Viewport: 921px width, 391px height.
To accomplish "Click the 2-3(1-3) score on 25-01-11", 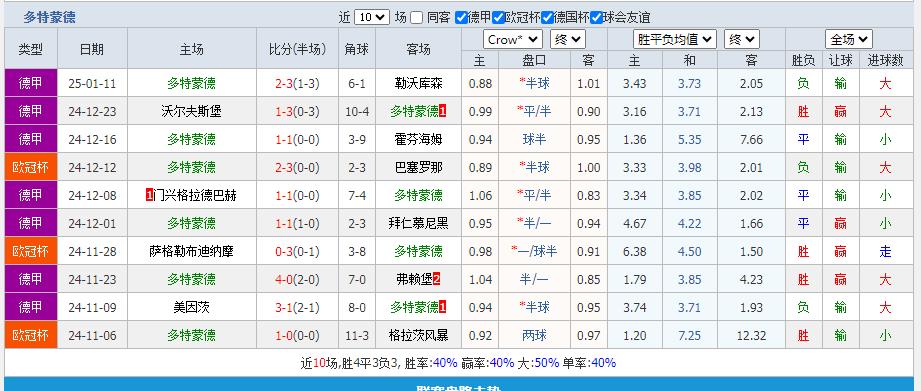I will (297, 83).
